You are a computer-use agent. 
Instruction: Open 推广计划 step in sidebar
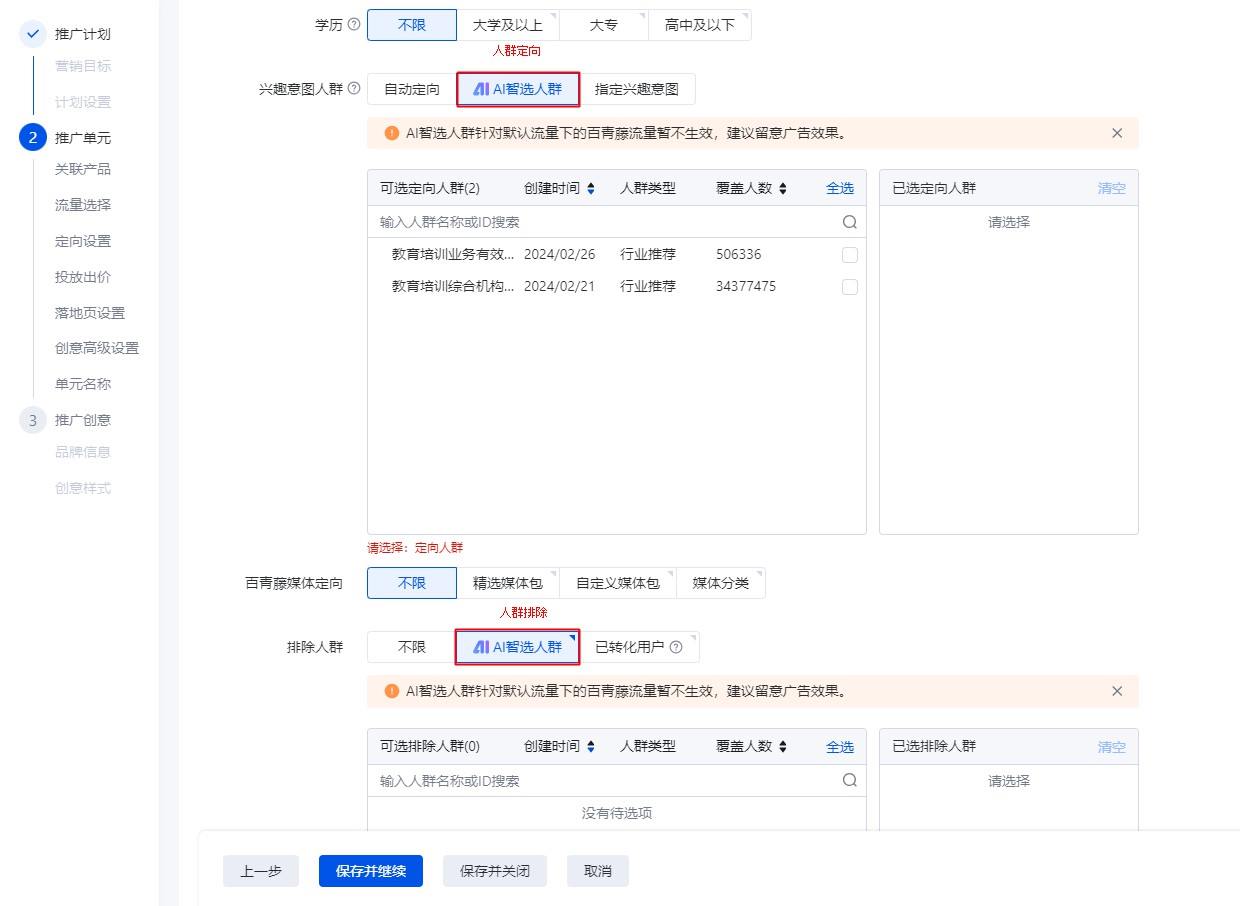[83, 34]
